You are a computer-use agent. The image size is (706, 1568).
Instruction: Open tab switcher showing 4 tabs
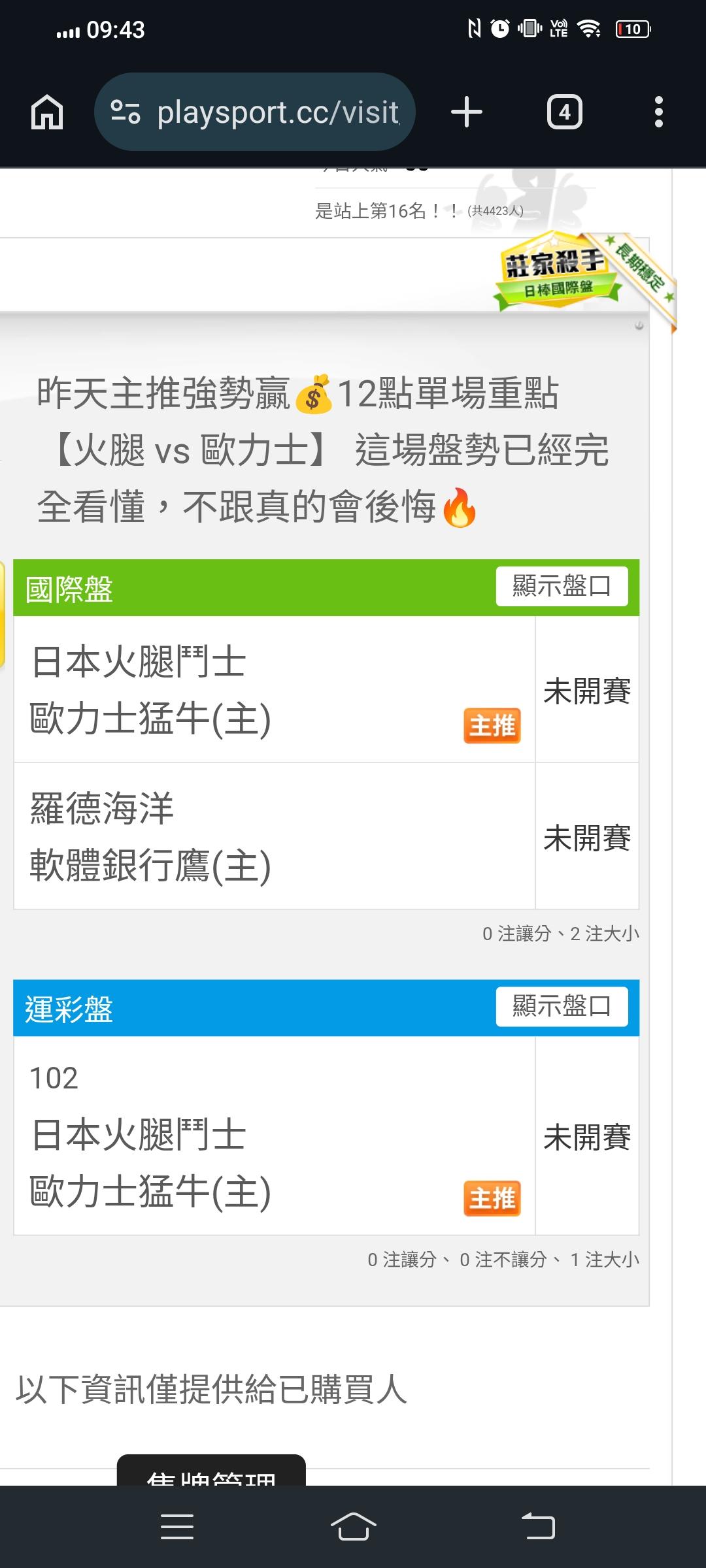564,112
